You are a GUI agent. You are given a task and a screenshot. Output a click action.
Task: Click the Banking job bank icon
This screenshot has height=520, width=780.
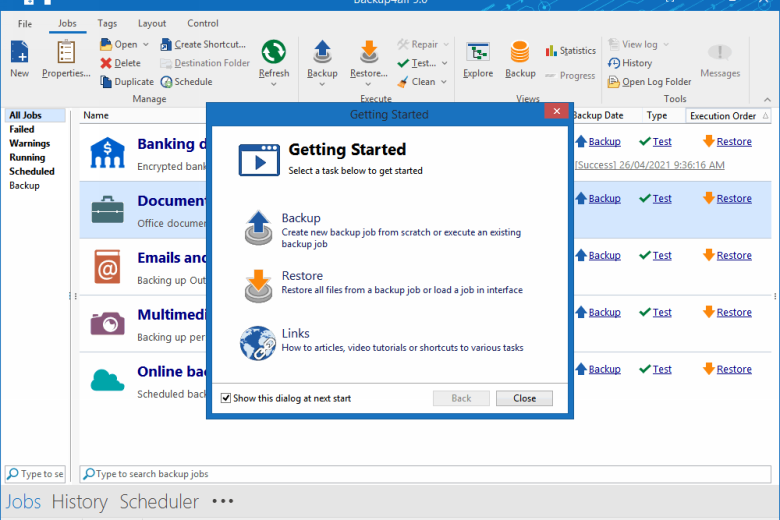[x=107, y=153]
